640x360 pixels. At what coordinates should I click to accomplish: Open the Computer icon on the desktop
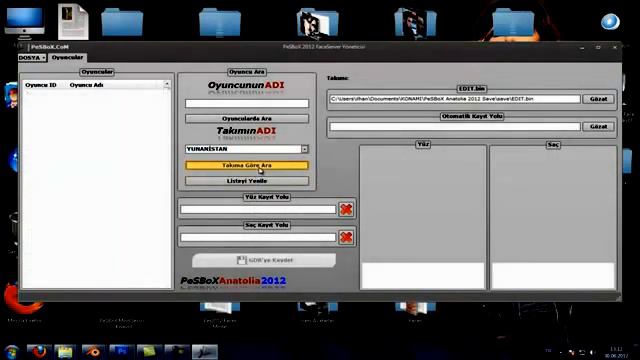coord(24,22)
